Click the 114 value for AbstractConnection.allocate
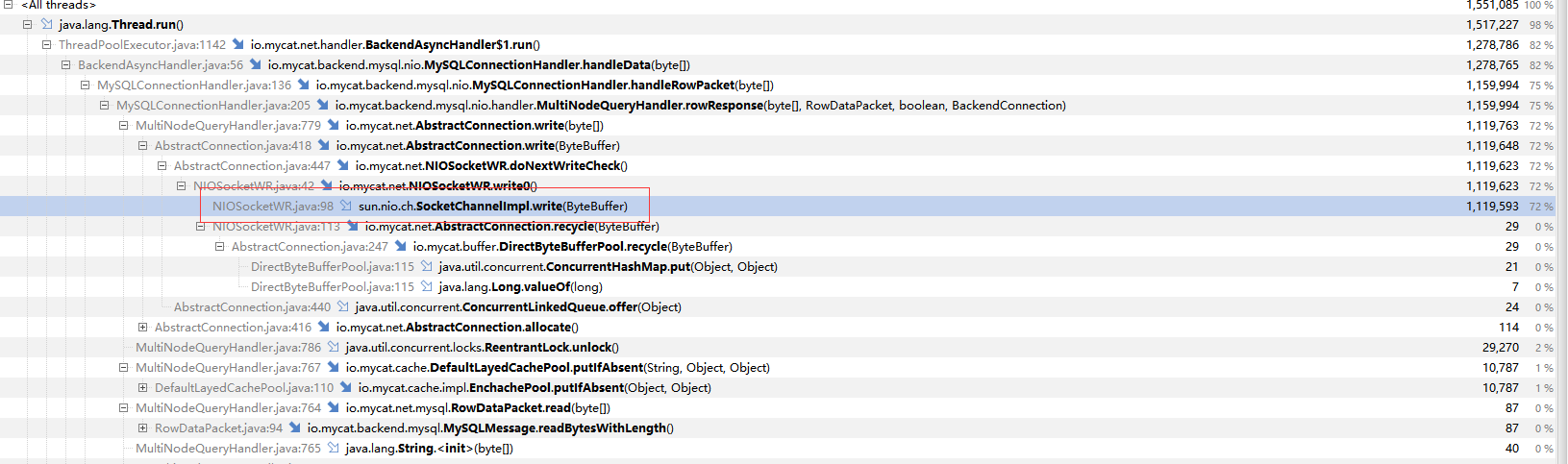Image resolution: width=1568 pixels, height=464 pixels. 1509,328
